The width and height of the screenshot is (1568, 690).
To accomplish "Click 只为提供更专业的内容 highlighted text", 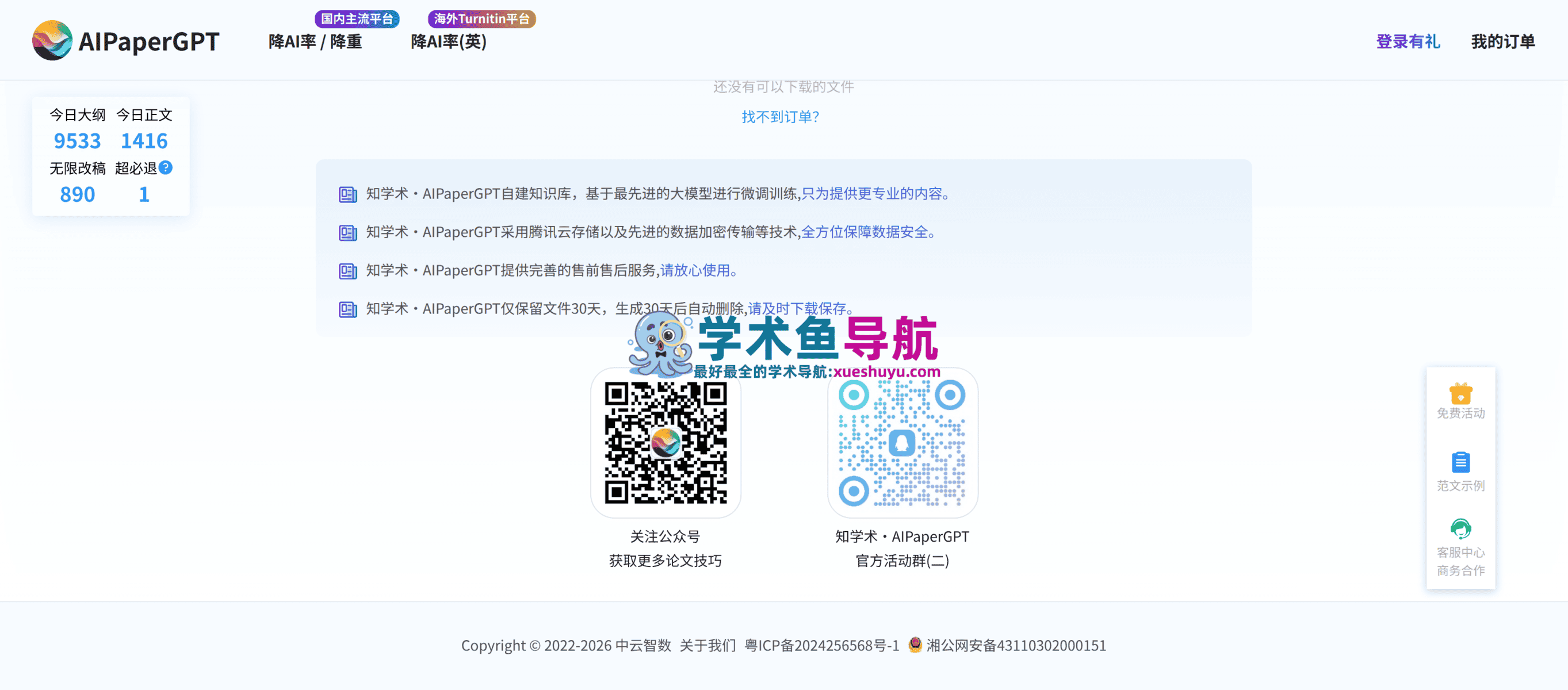I will pos(875,194).
